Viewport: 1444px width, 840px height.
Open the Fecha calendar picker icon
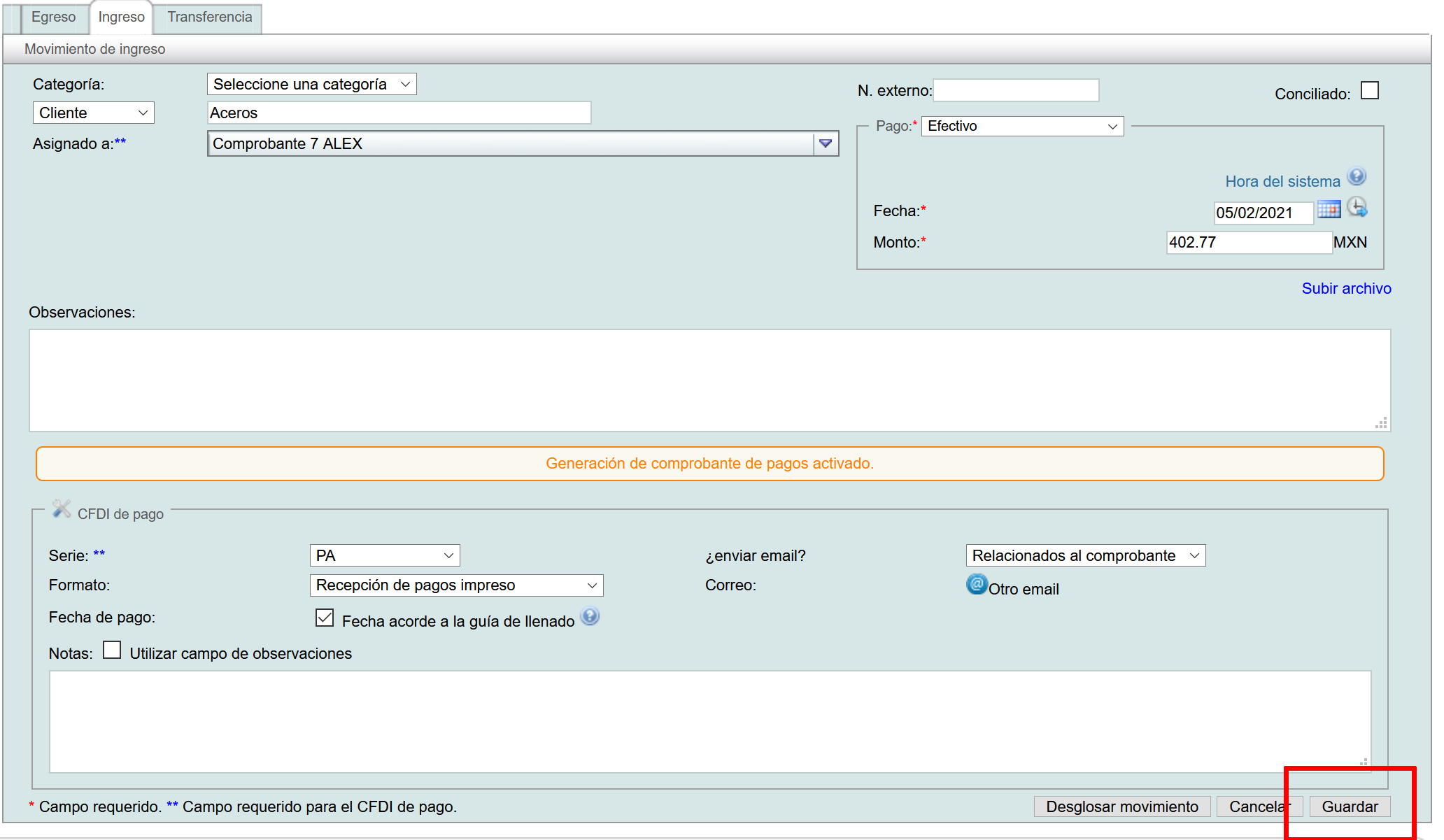click(1329, 209)
